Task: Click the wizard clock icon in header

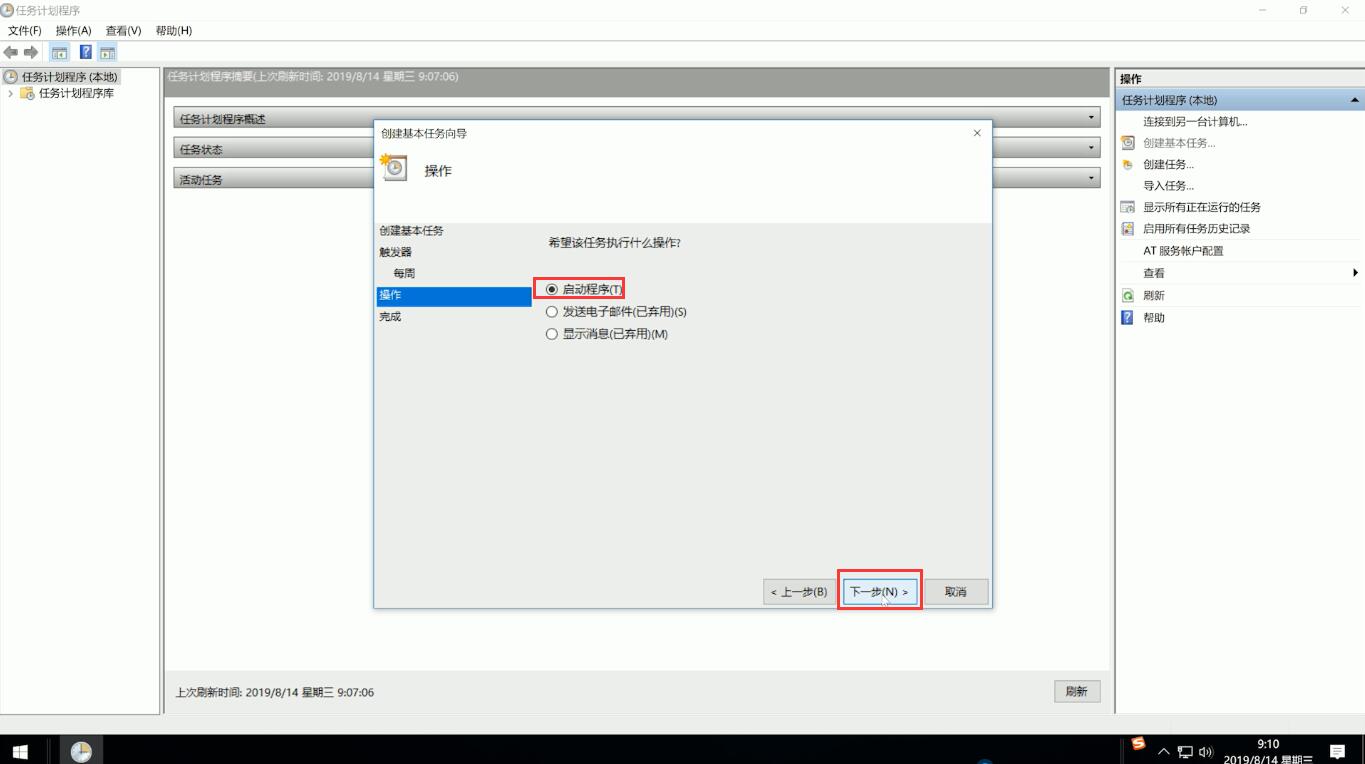Action: 394,167
